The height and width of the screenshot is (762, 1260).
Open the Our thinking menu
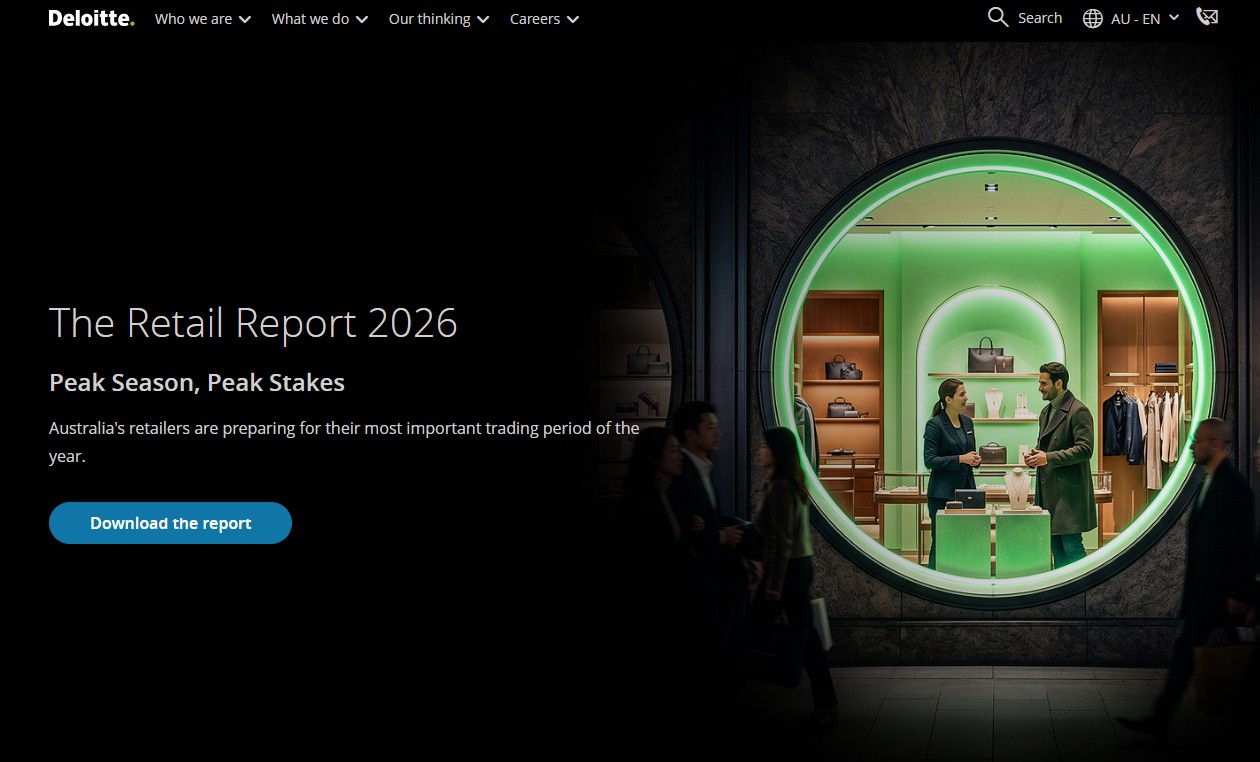(x=430, y=19)
